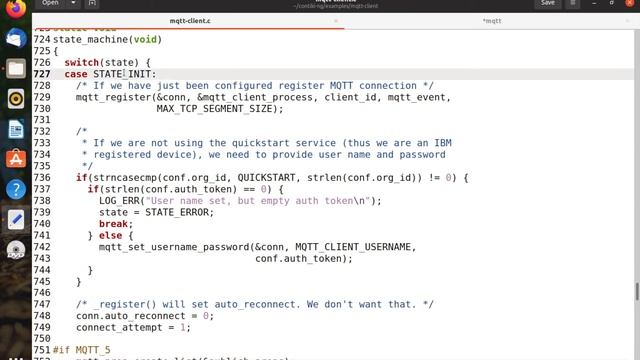This screenshot has width=640, height=360.
Task: Click 'conf.auth_token' on line 743
Action: click(x=298, y=258)
